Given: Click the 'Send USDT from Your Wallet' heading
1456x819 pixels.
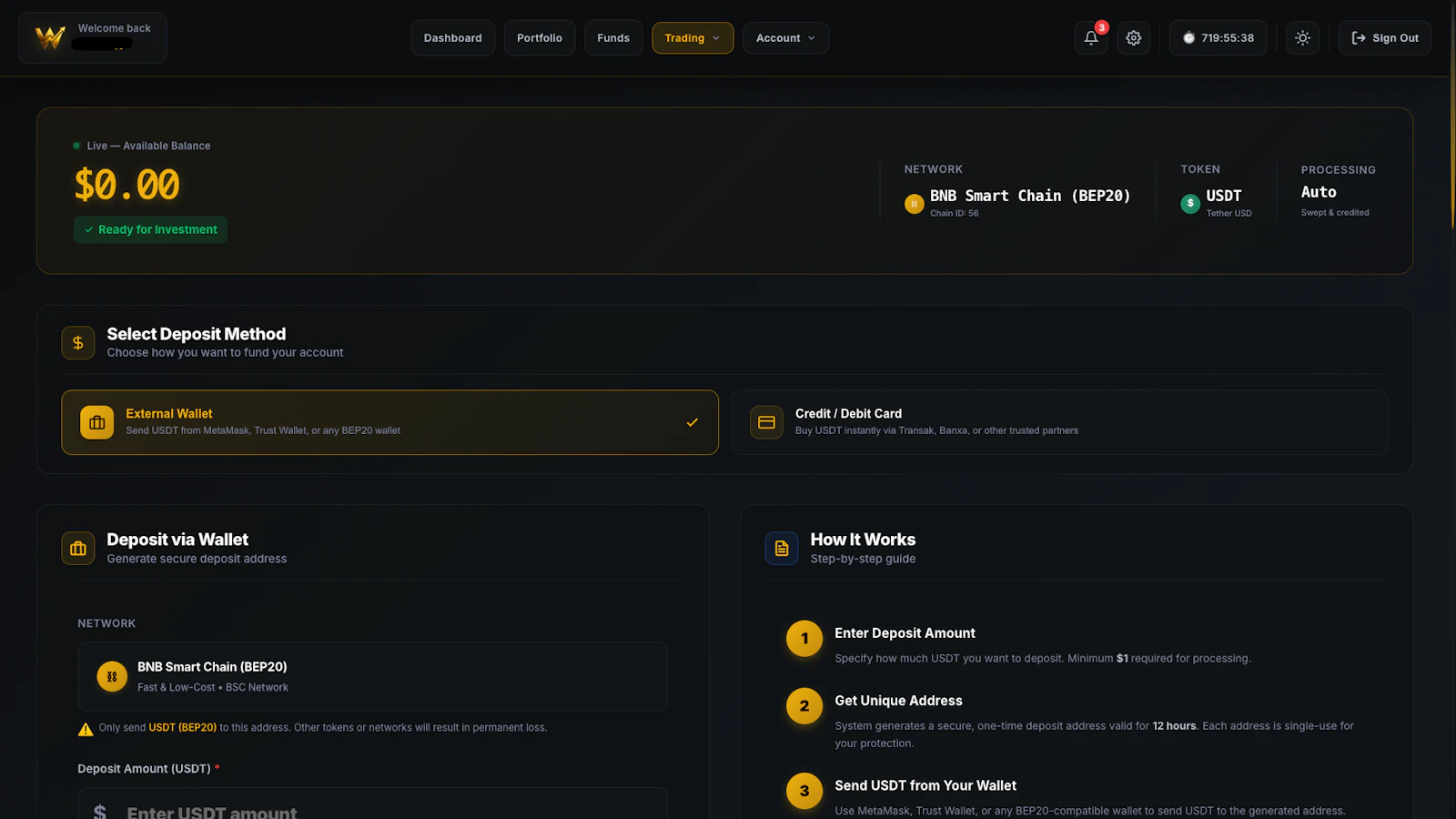Looking at the screenshot, I should pos(925,785).
